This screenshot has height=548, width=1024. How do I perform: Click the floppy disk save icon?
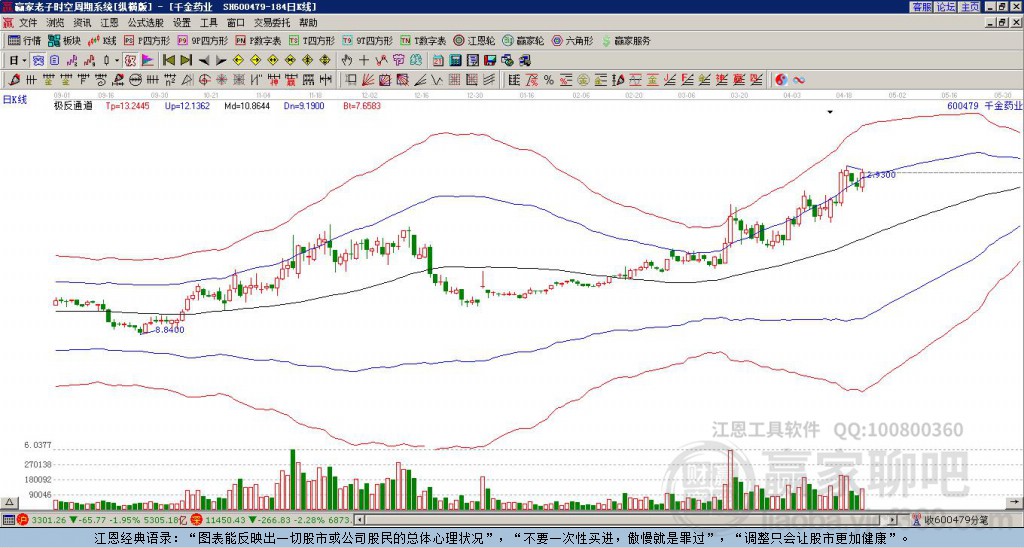[x=490, y=61]
